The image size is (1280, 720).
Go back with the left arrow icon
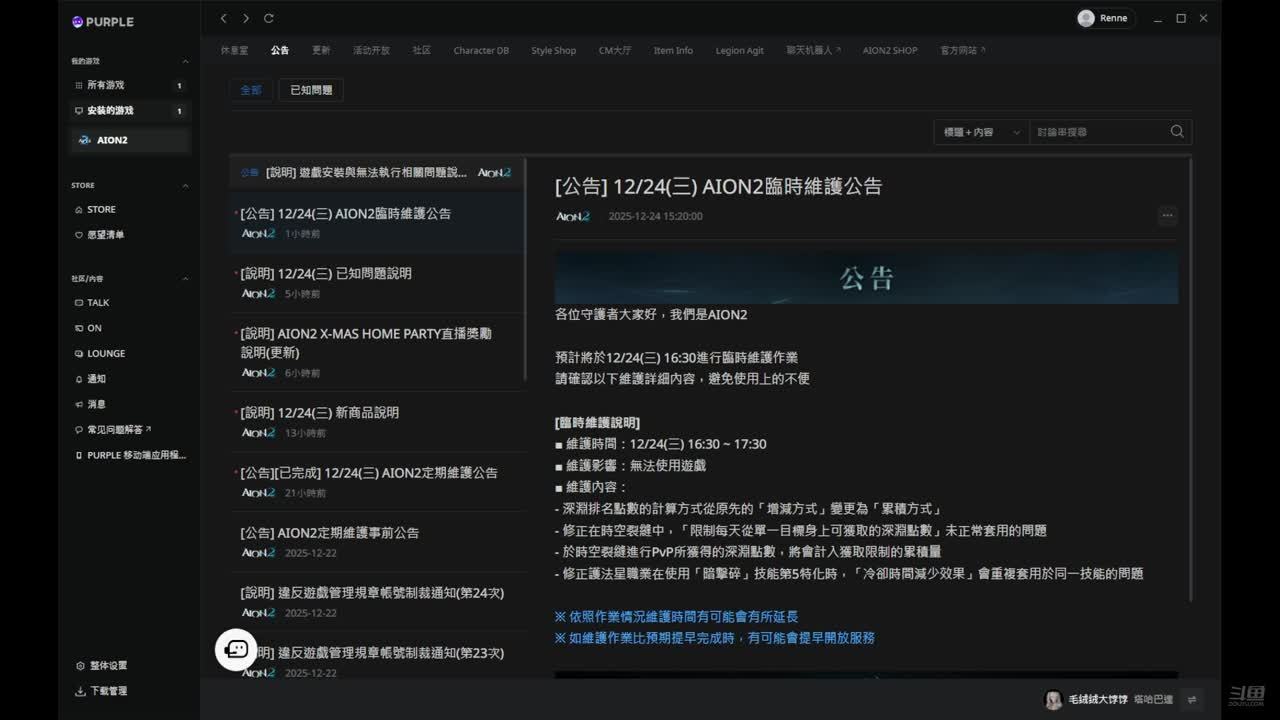[224, 18]
